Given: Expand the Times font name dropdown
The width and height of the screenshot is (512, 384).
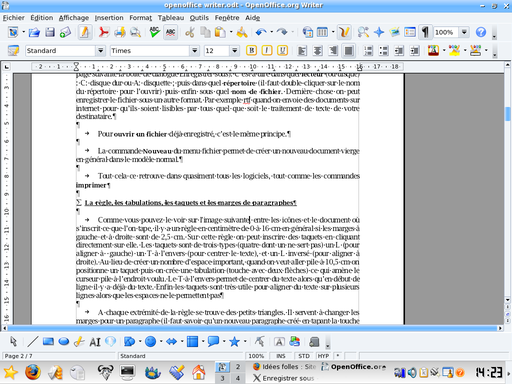Looking at the screenshot, I should click(x=194, y=51).
